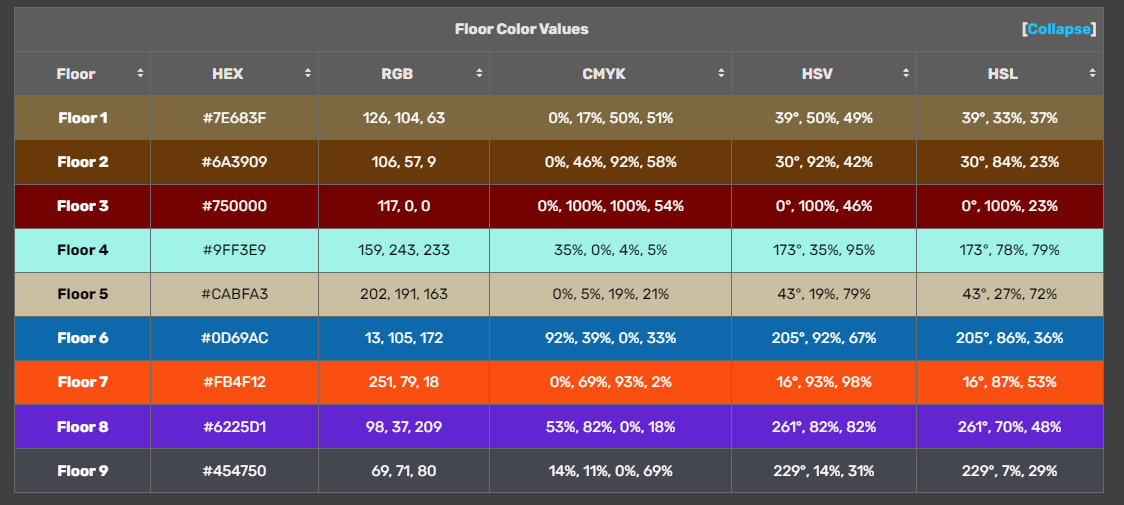
Task: Select HSL value 205°, 86%, 36%
Action: 1009,338
